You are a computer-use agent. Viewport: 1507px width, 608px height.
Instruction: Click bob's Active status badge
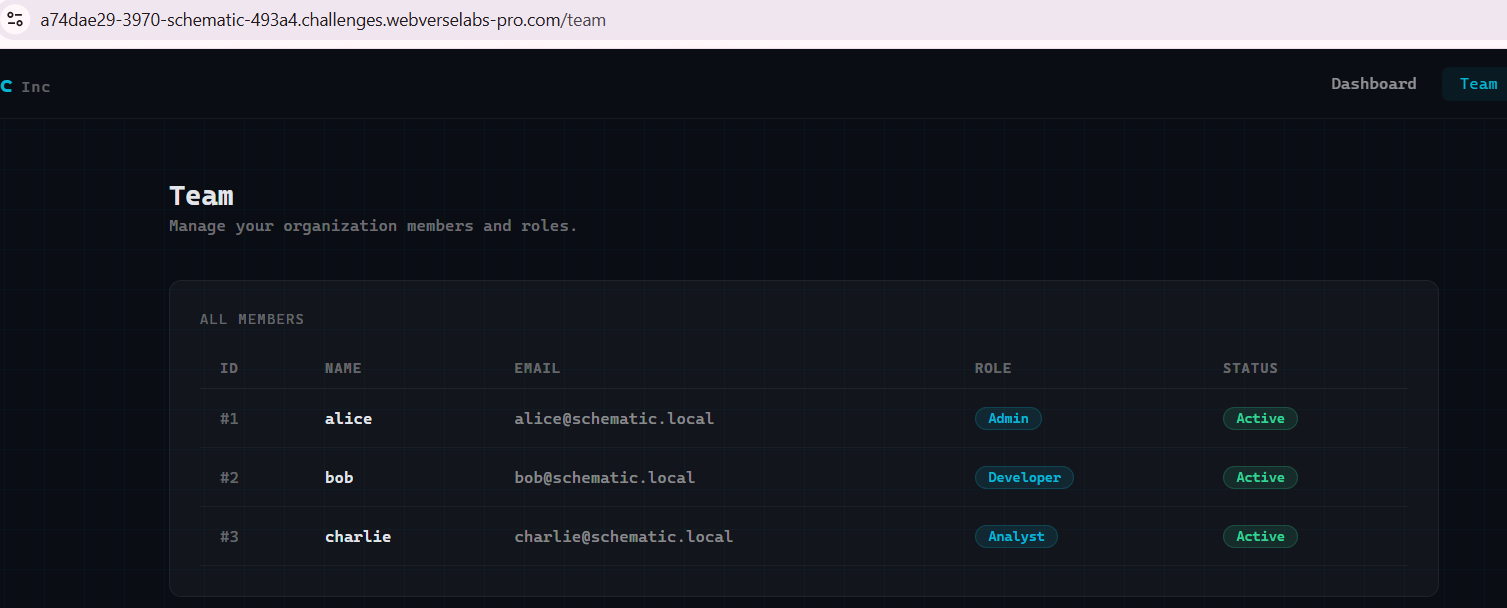(1259, 478)
